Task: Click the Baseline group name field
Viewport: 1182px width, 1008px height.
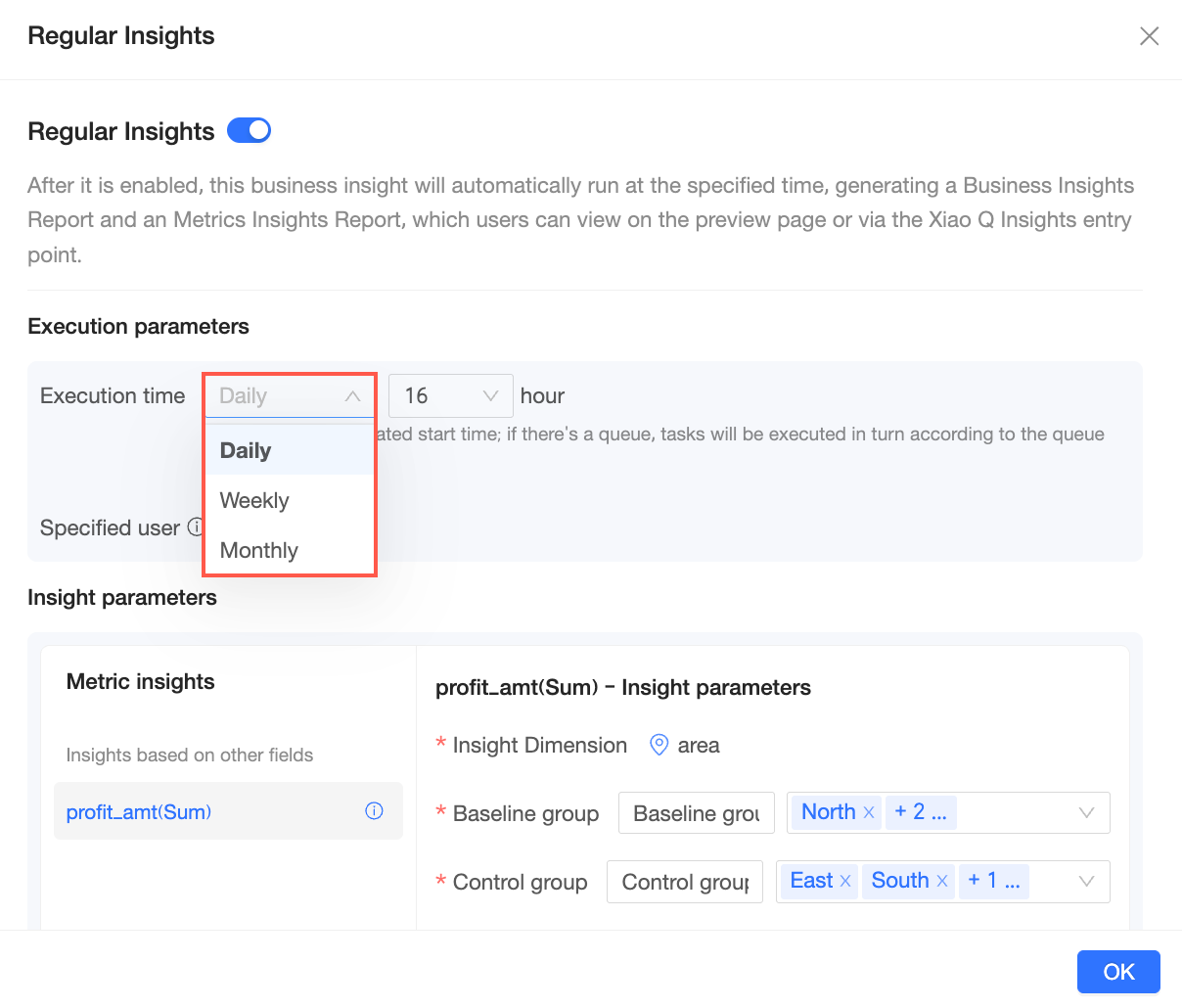Action: (696, 812)
